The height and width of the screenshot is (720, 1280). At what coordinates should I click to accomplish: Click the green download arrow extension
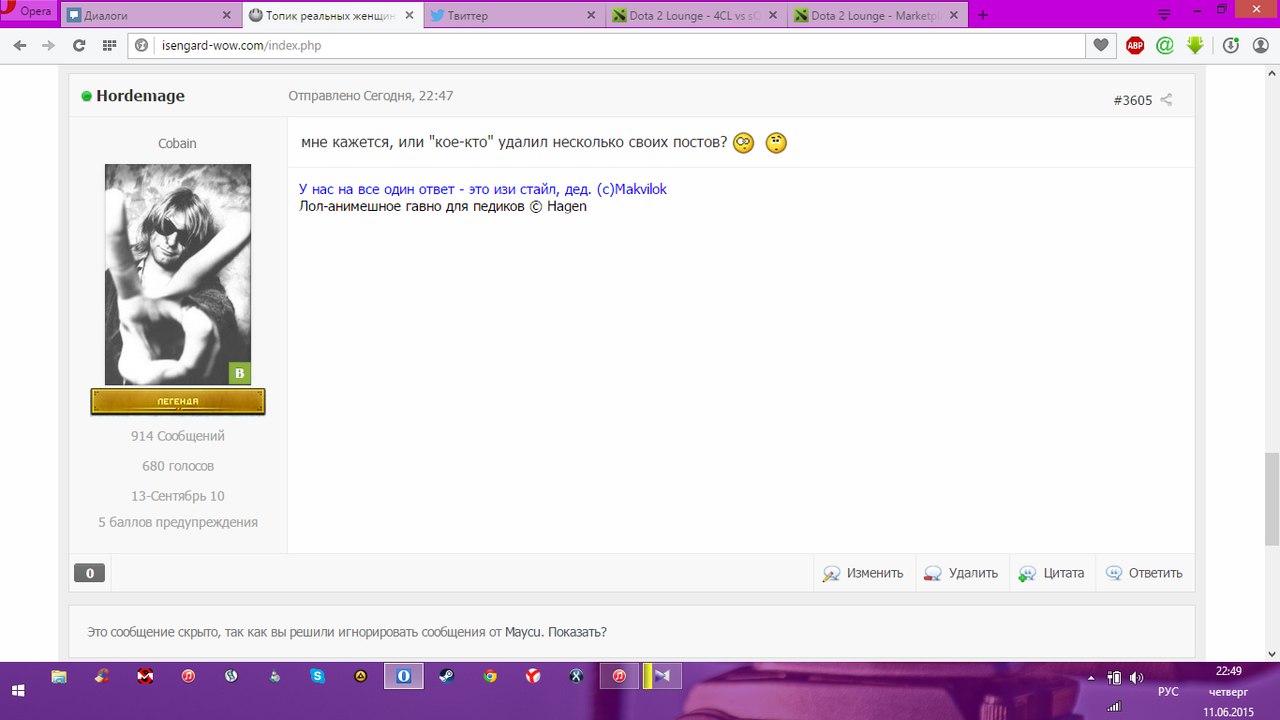tap(1195, 45)
